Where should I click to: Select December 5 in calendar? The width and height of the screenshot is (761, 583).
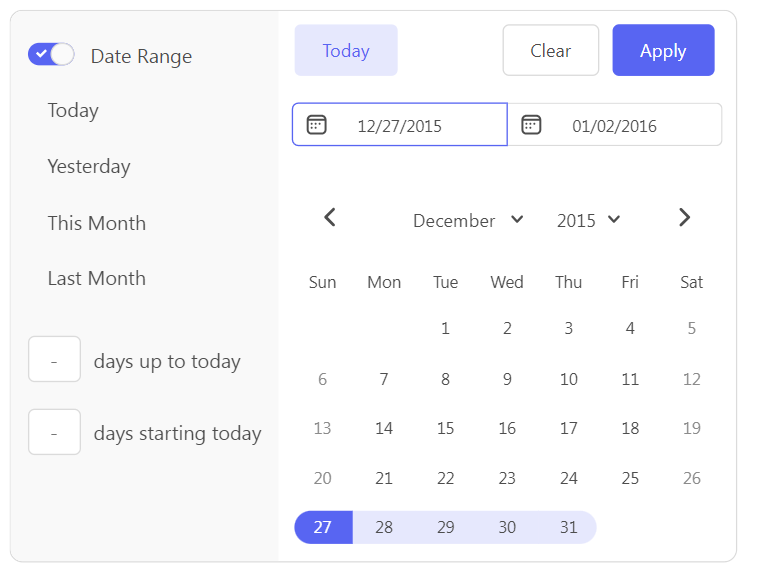(692, 329)
